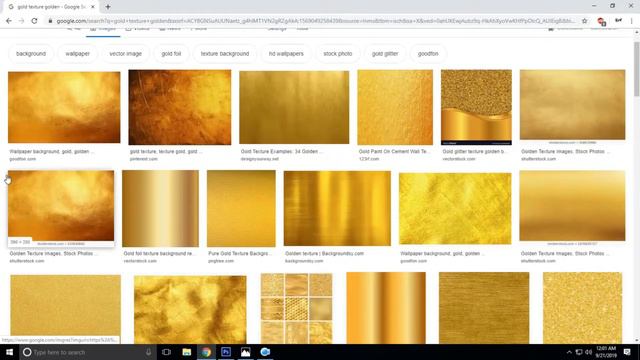Open the 123rf.com source link
Viewport: 640px width, 360px height.
point(369,159)
